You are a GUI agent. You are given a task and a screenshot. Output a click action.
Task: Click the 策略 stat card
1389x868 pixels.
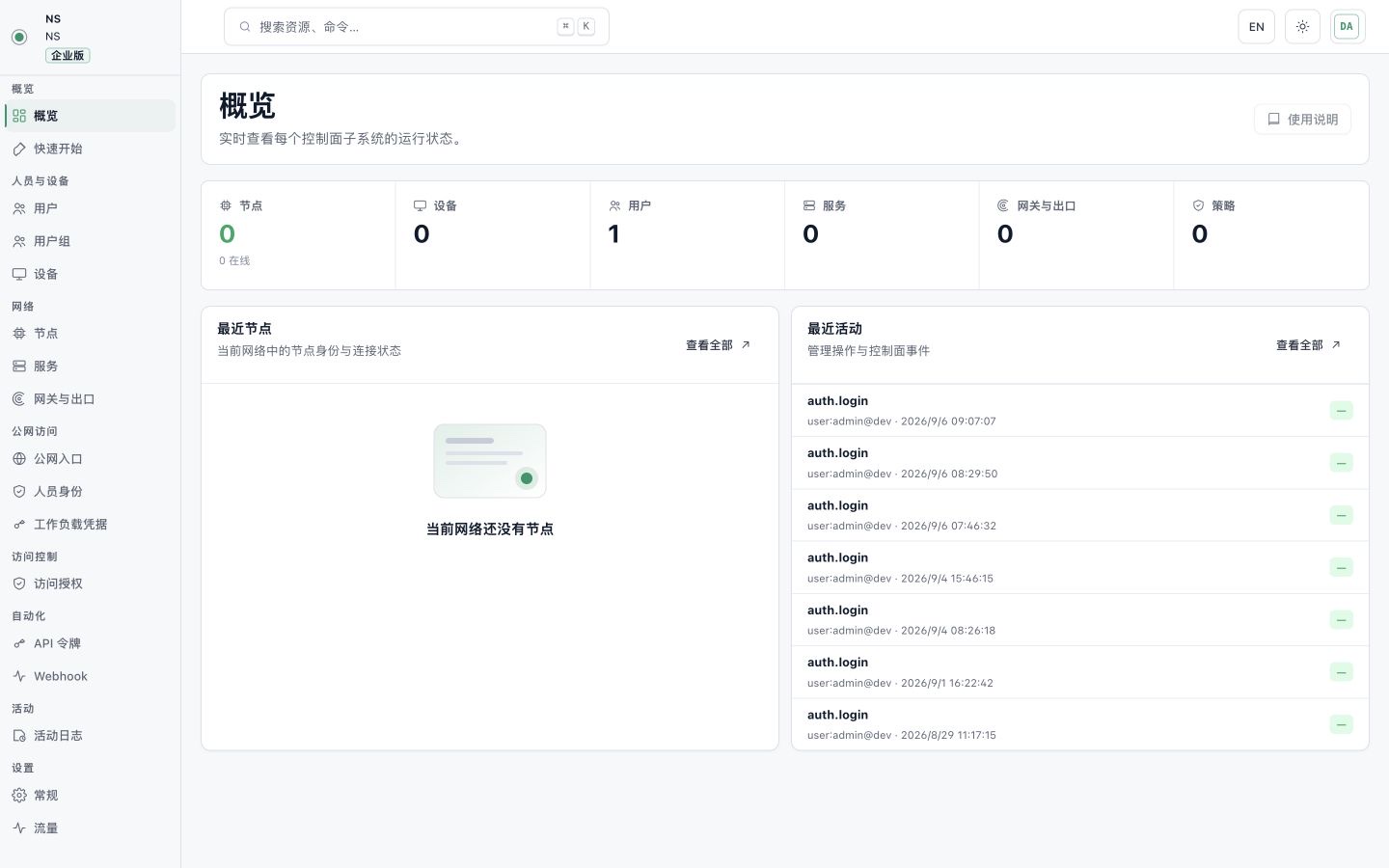point(1271,235)
